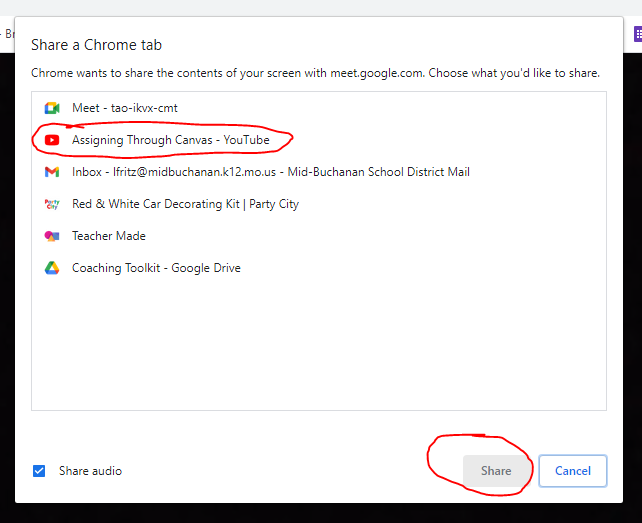642x523 pixels.
Task: Uncheck the Share audio checkbox
Action: [x=39, y=471]
